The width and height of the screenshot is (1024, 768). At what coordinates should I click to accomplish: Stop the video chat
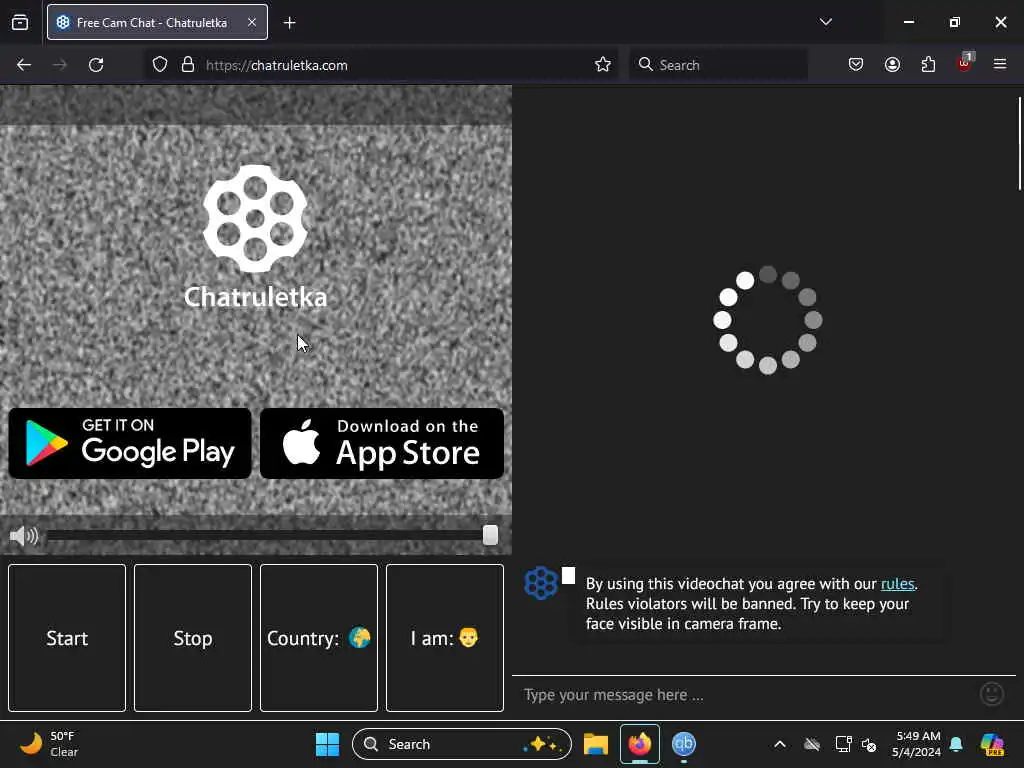click(x=193, y=638)
